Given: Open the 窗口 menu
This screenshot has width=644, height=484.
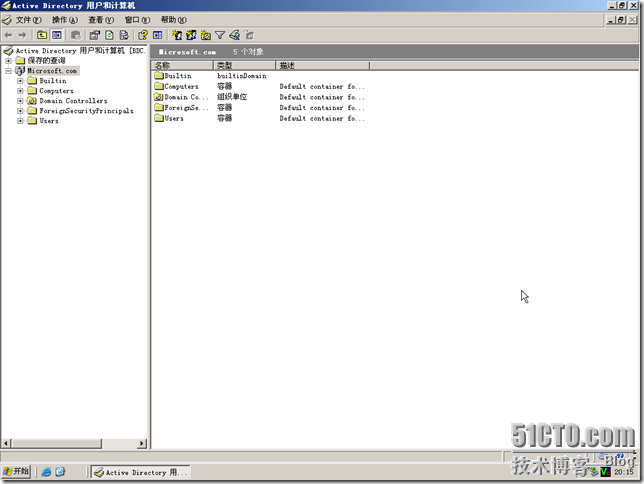Looking at the screenshot, I should tap(138, 20).
